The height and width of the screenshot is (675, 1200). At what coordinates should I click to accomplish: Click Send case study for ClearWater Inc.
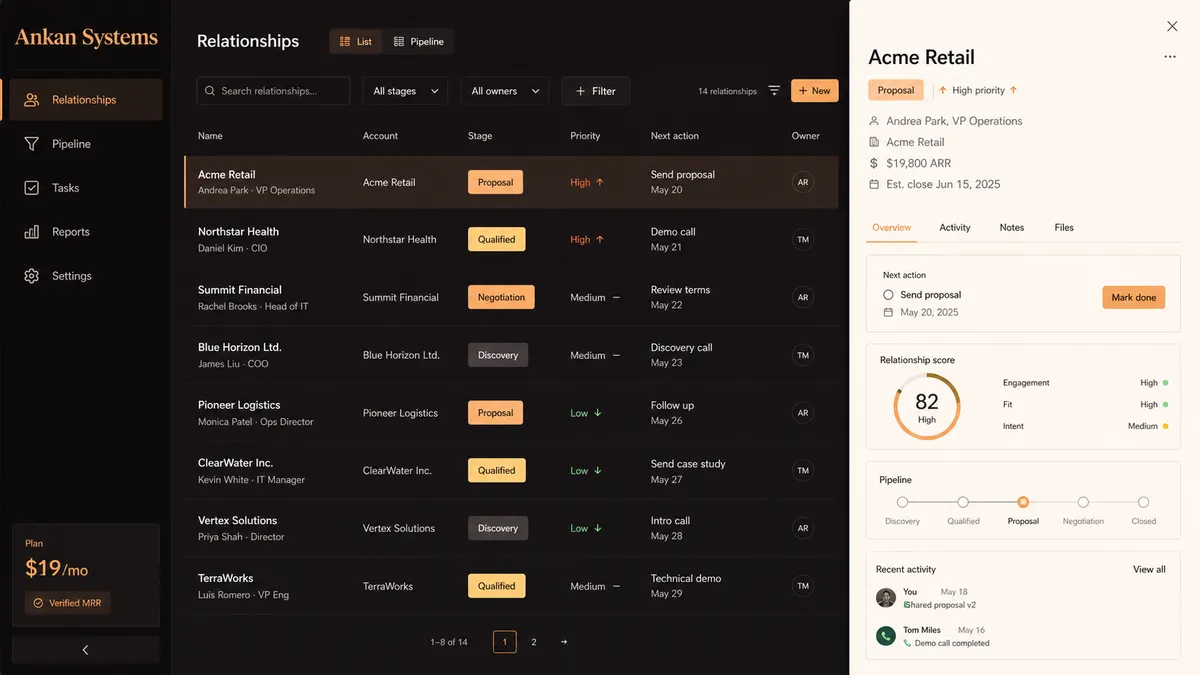pyautogui.click(x=688, y=464)
